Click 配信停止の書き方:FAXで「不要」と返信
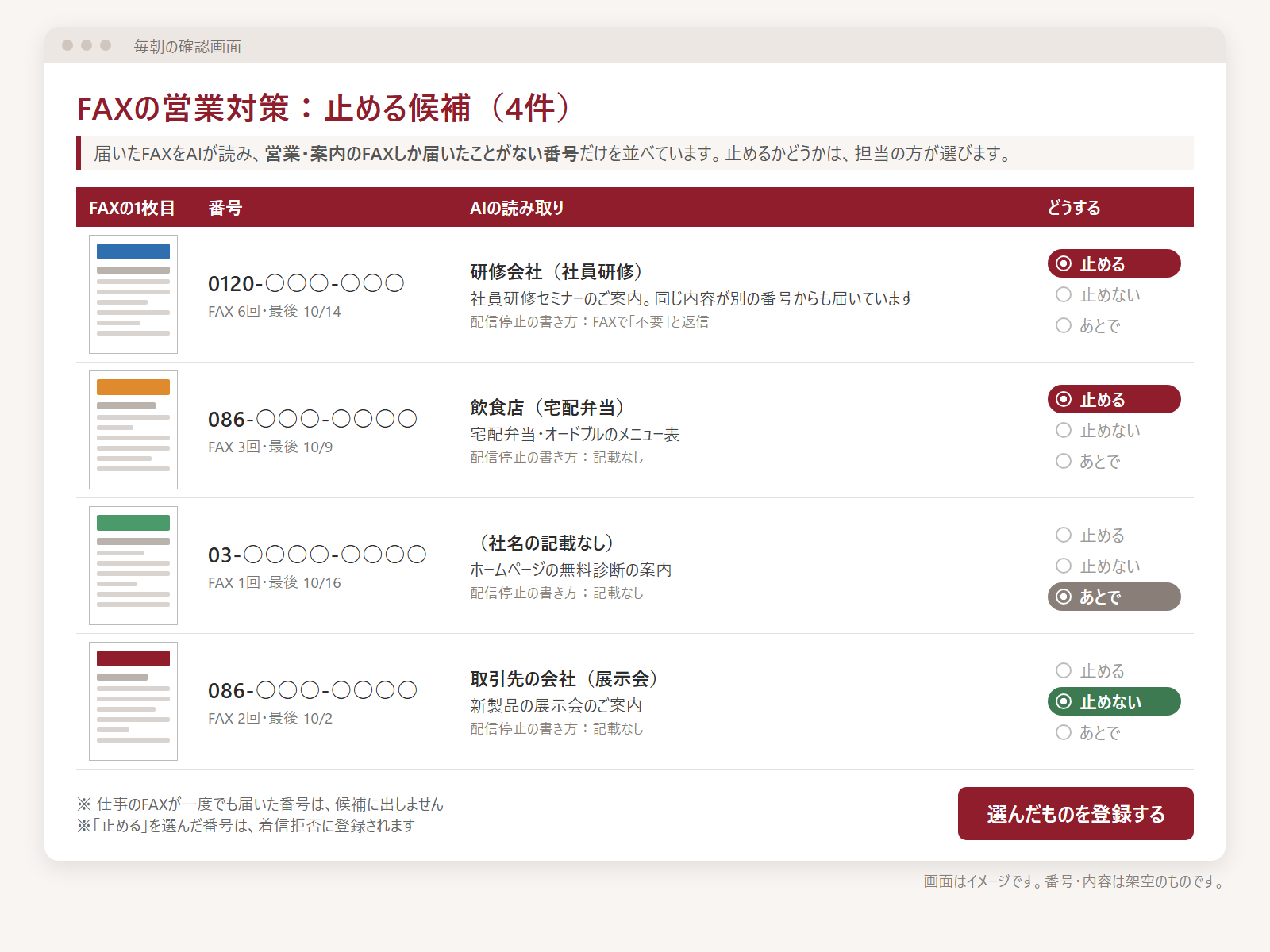The width and height of the screenshot is (1270, 952). point(590,321)
